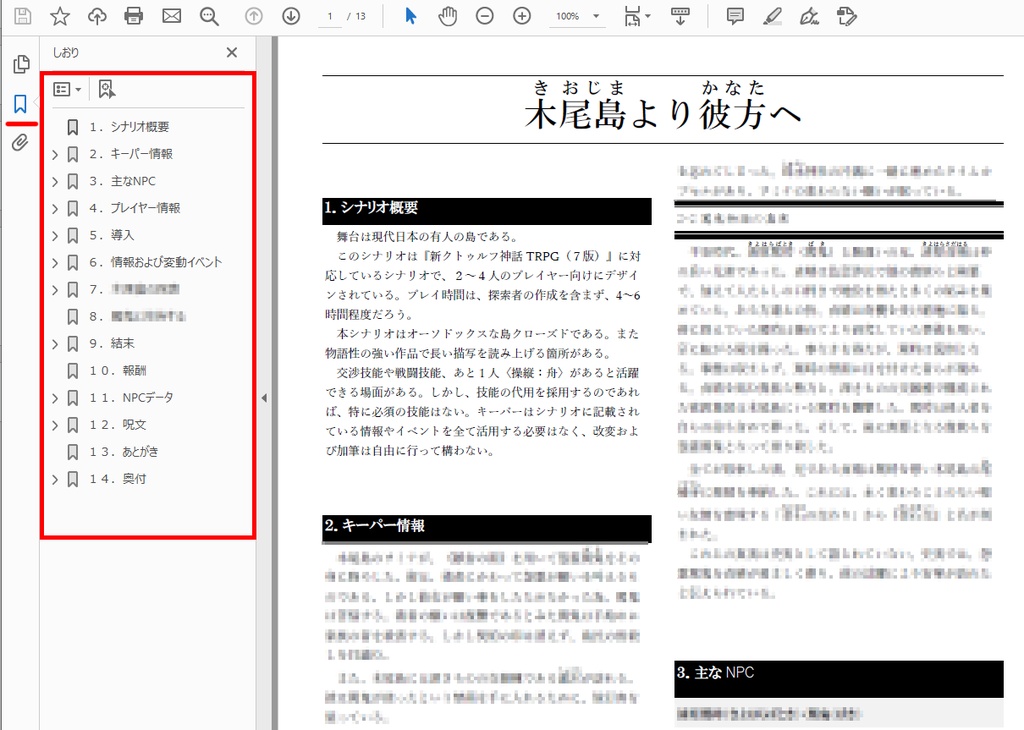The width and height of the screenshot is (1024, 730).
Task: Go to the next page
Action: (x=291, y=16)
